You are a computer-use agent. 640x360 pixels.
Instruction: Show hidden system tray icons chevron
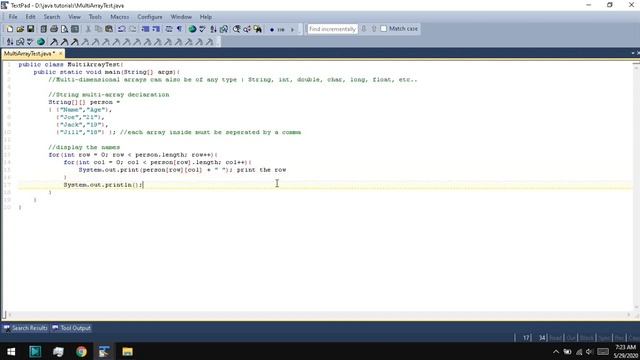click(x=556, y=352)
